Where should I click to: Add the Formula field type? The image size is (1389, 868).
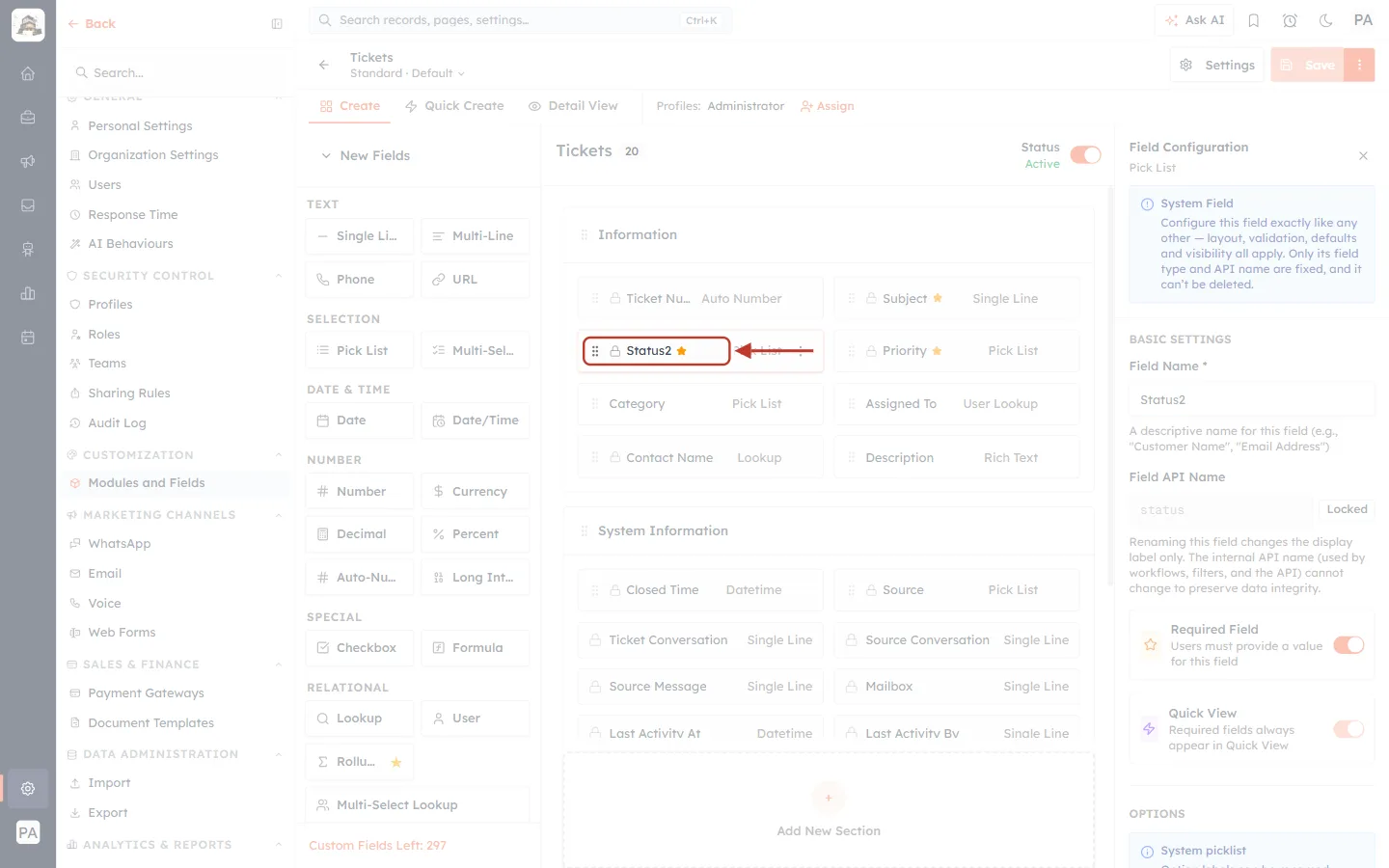pyautogui.click(x=476, y=648)
